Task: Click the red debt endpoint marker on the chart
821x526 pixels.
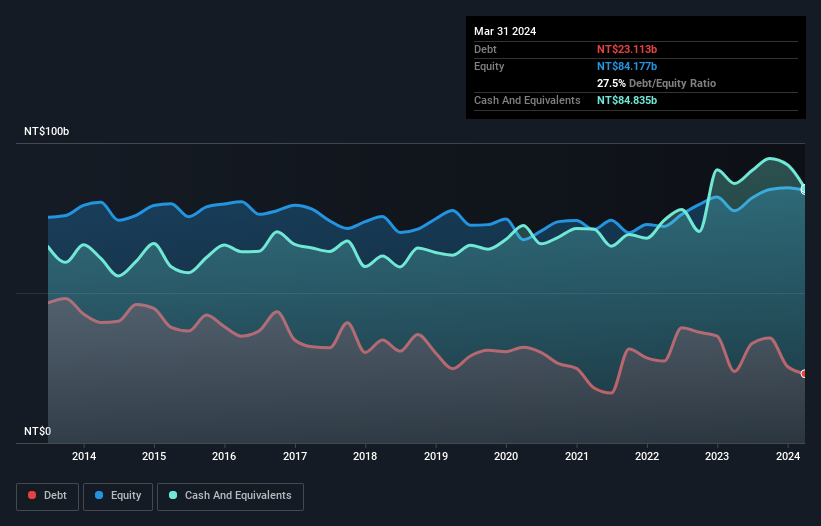Action: tap(804, 374)
